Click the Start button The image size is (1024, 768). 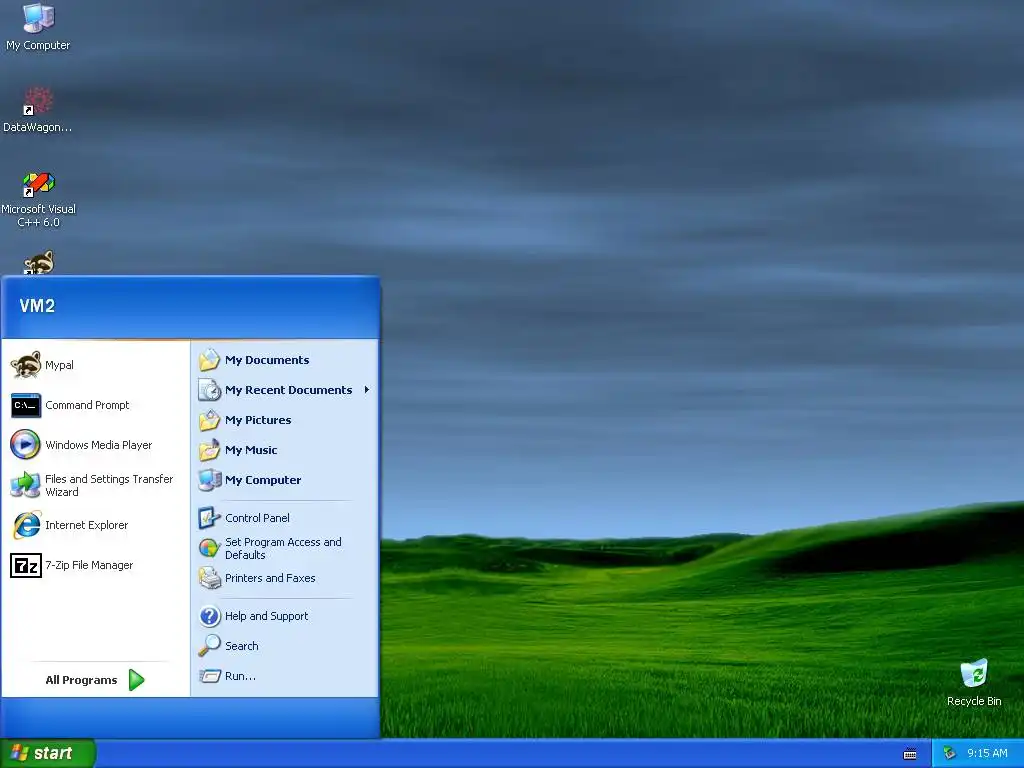48,753
